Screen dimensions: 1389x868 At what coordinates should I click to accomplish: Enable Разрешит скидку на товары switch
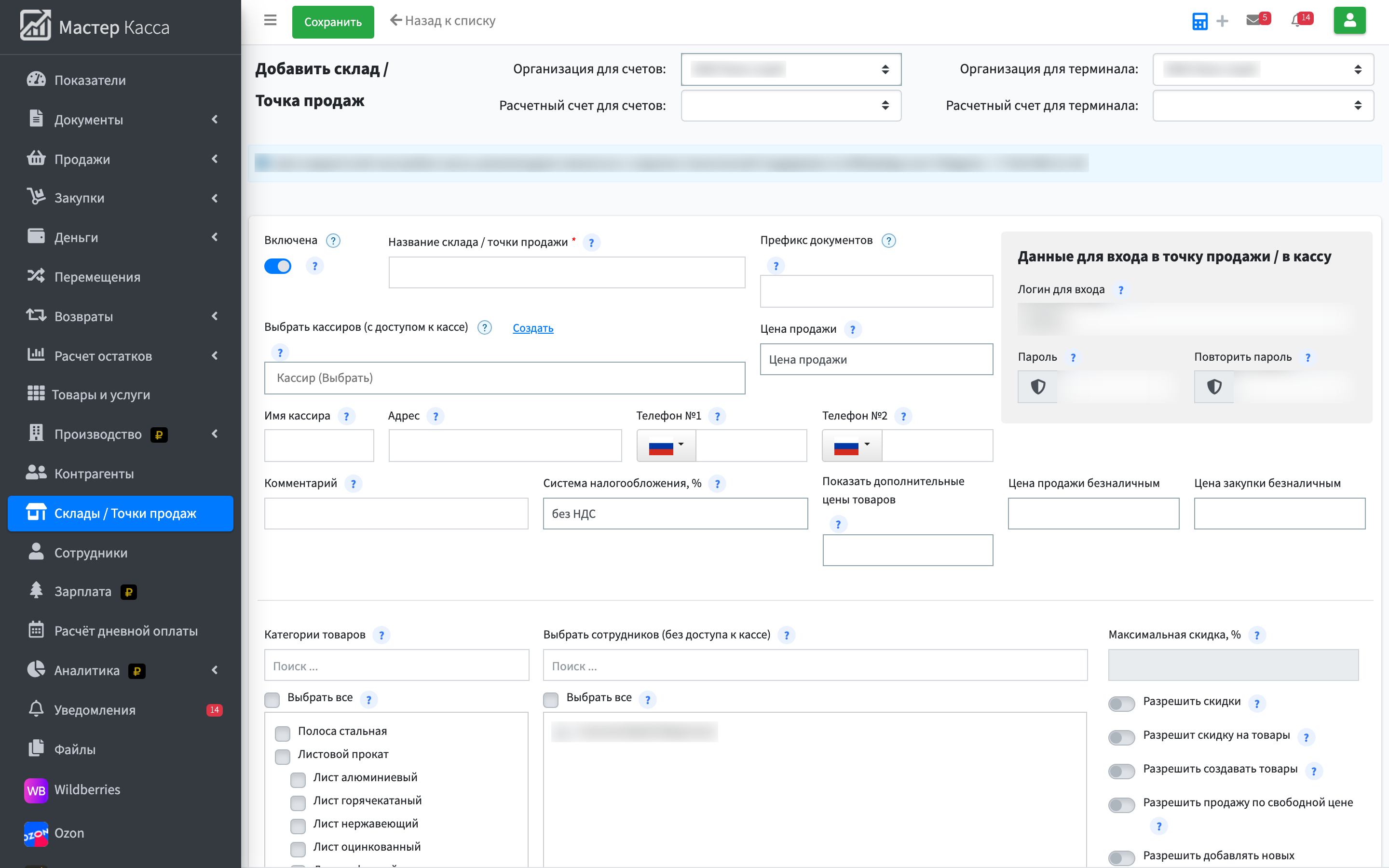coord(1121,737)
